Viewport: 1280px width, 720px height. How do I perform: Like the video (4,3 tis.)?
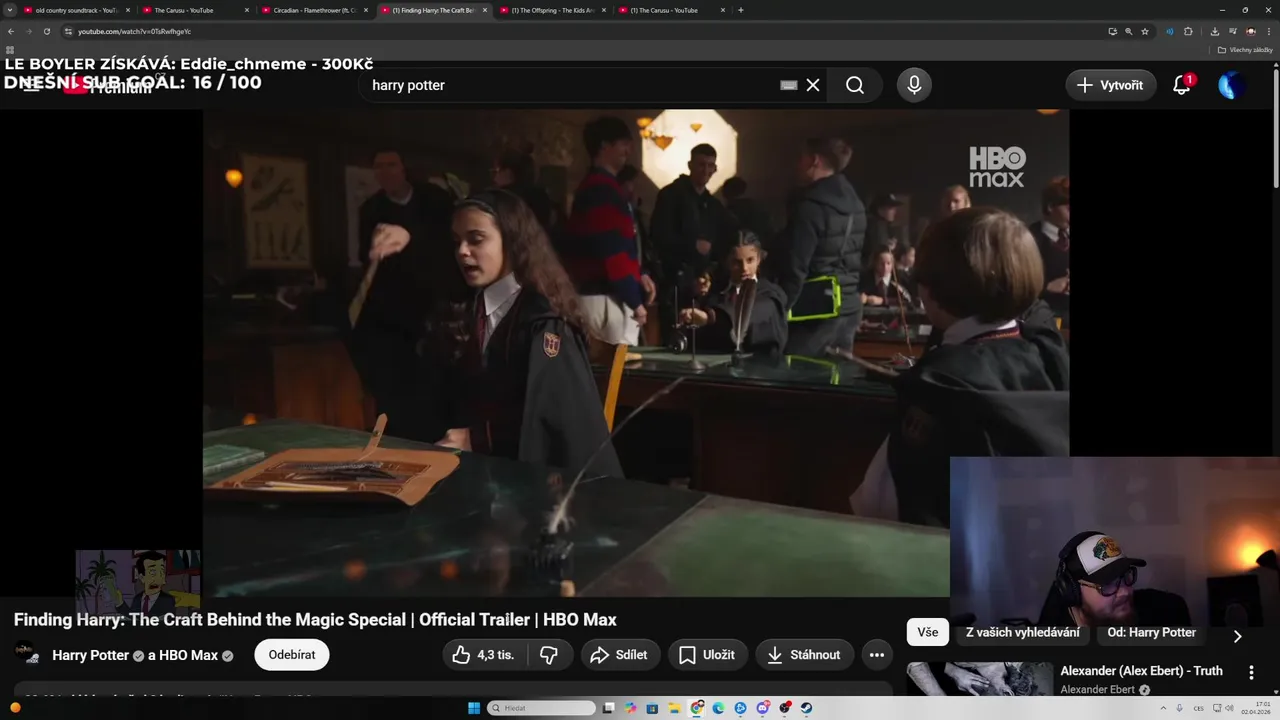pos(484,655)
